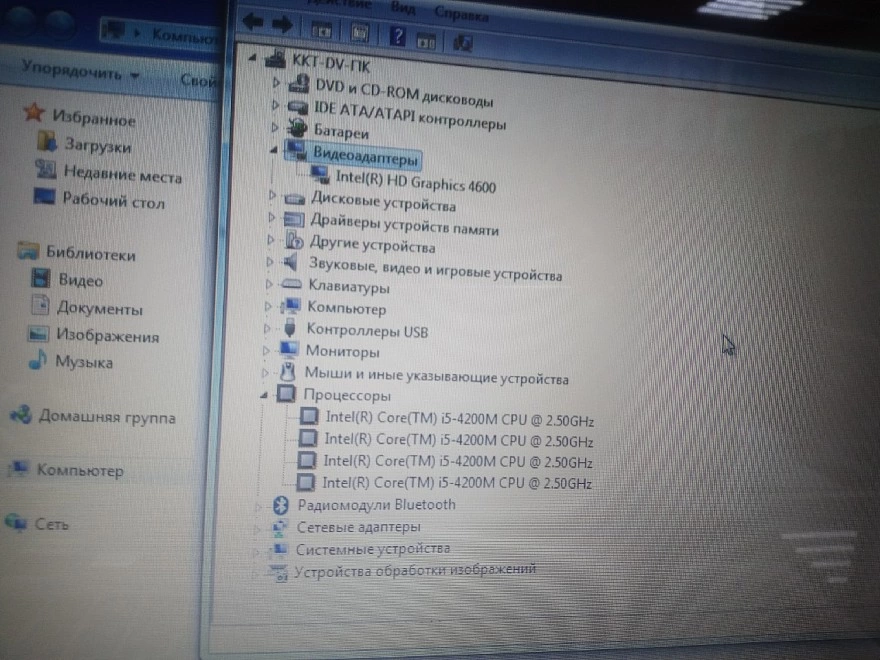Click Упорядочить dropdown in Explorer window
The height and width of the screenshot is (660, 880).
(80, 71)
